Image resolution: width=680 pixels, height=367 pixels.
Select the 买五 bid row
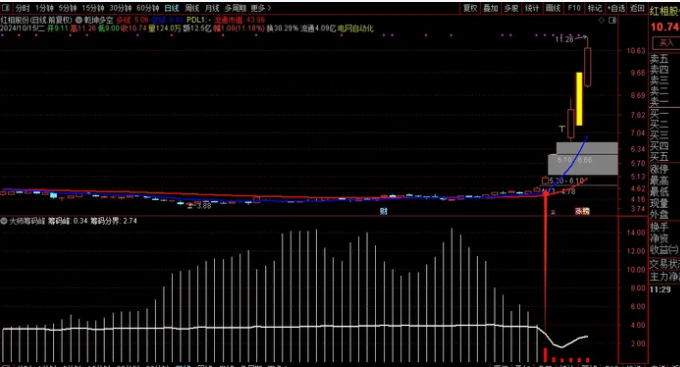pyautogui.click(x=659, y=157)
